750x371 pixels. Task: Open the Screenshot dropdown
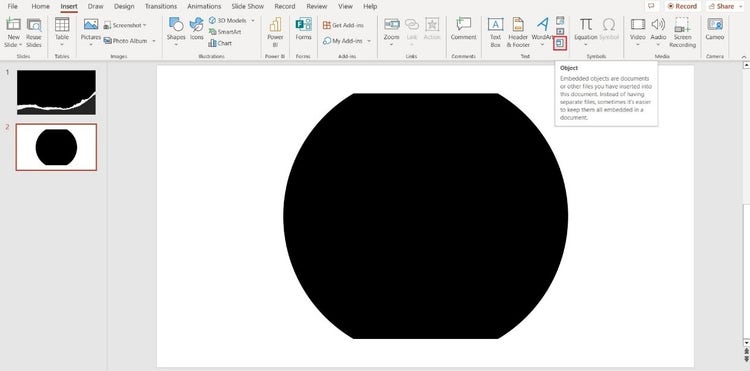coord(125,25)
